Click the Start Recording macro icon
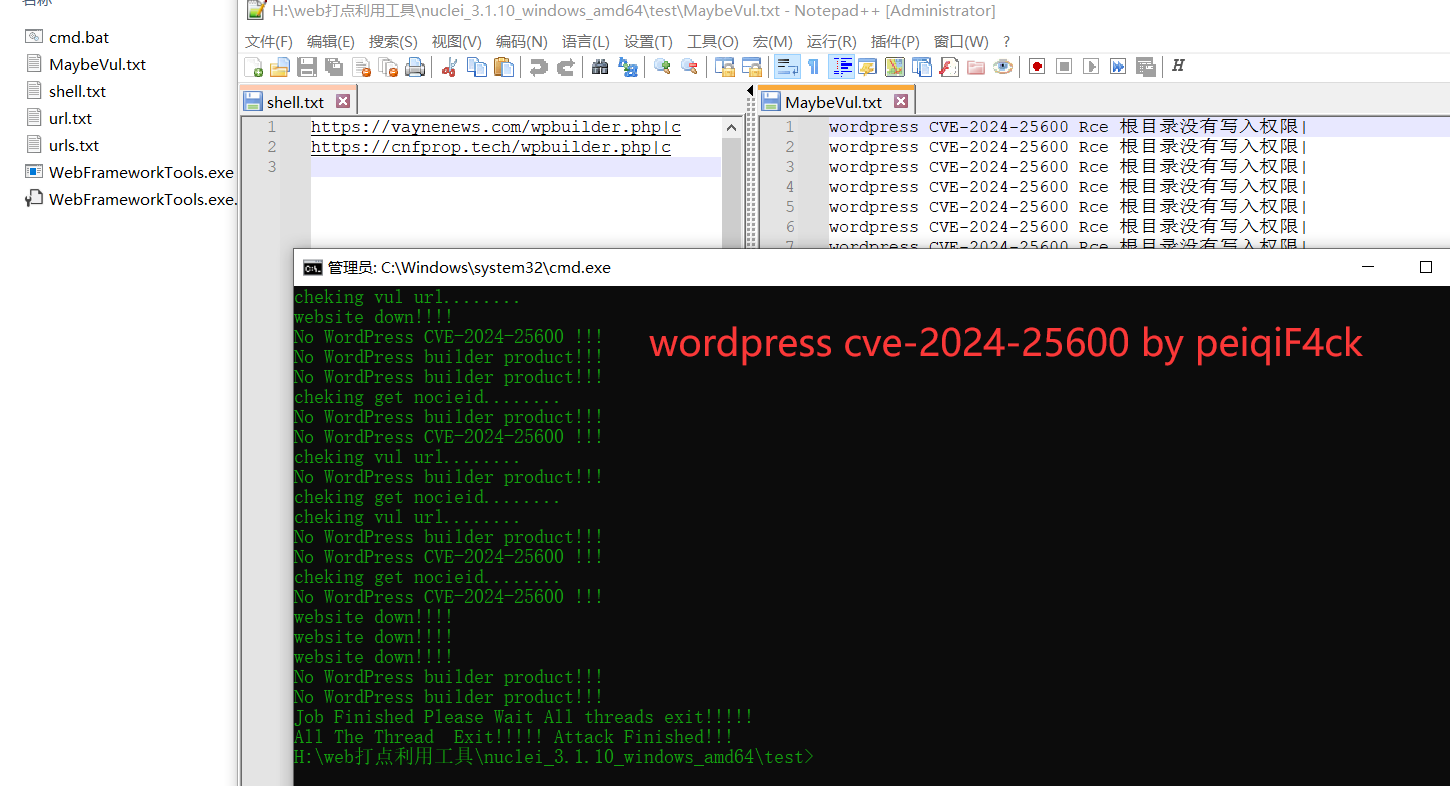 click(x=1037, y=67)
